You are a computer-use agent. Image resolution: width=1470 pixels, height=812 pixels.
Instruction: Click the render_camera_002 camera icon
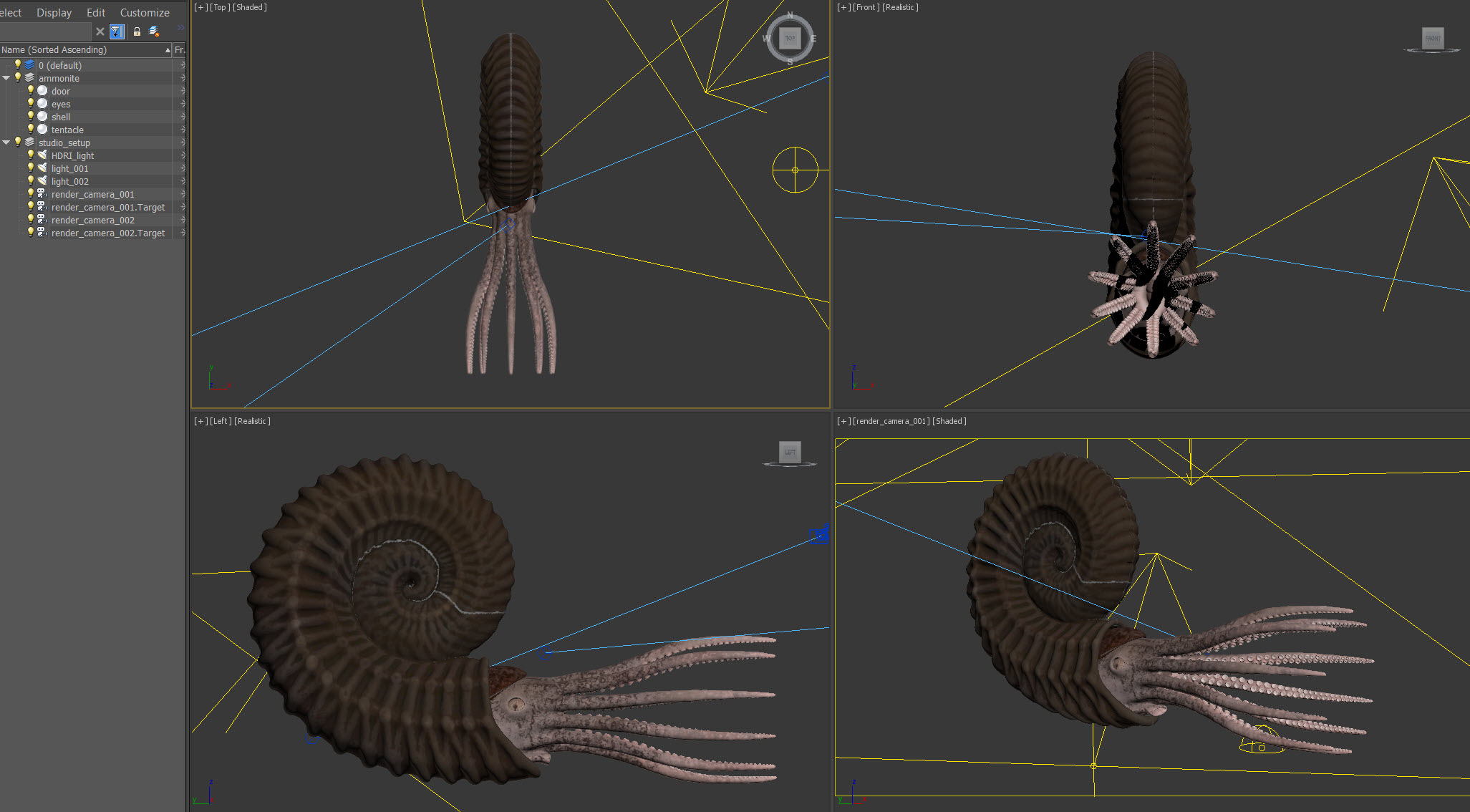coord(43,219)
